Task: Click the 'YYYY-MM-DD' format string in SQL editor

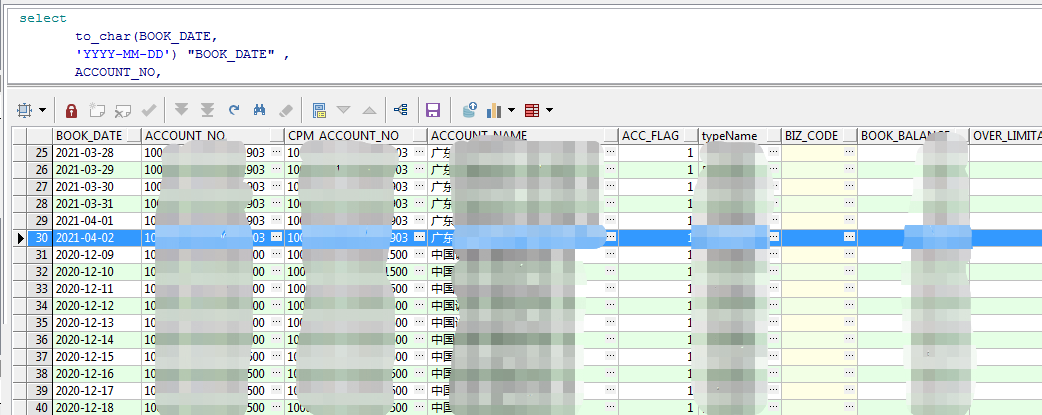Action: coord(126,55)
